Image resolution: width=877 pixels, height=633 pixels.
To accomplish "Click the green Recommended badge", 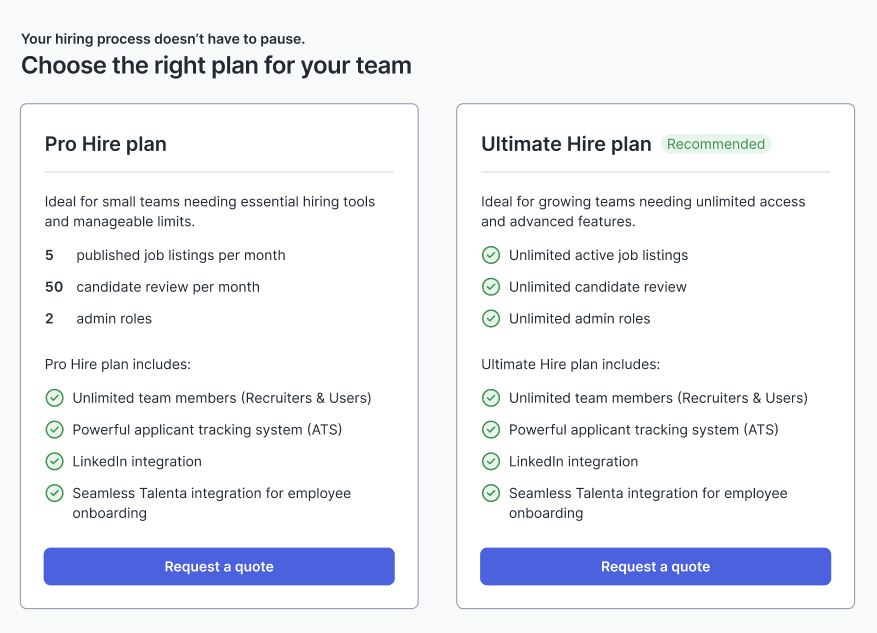I will 716,144.
